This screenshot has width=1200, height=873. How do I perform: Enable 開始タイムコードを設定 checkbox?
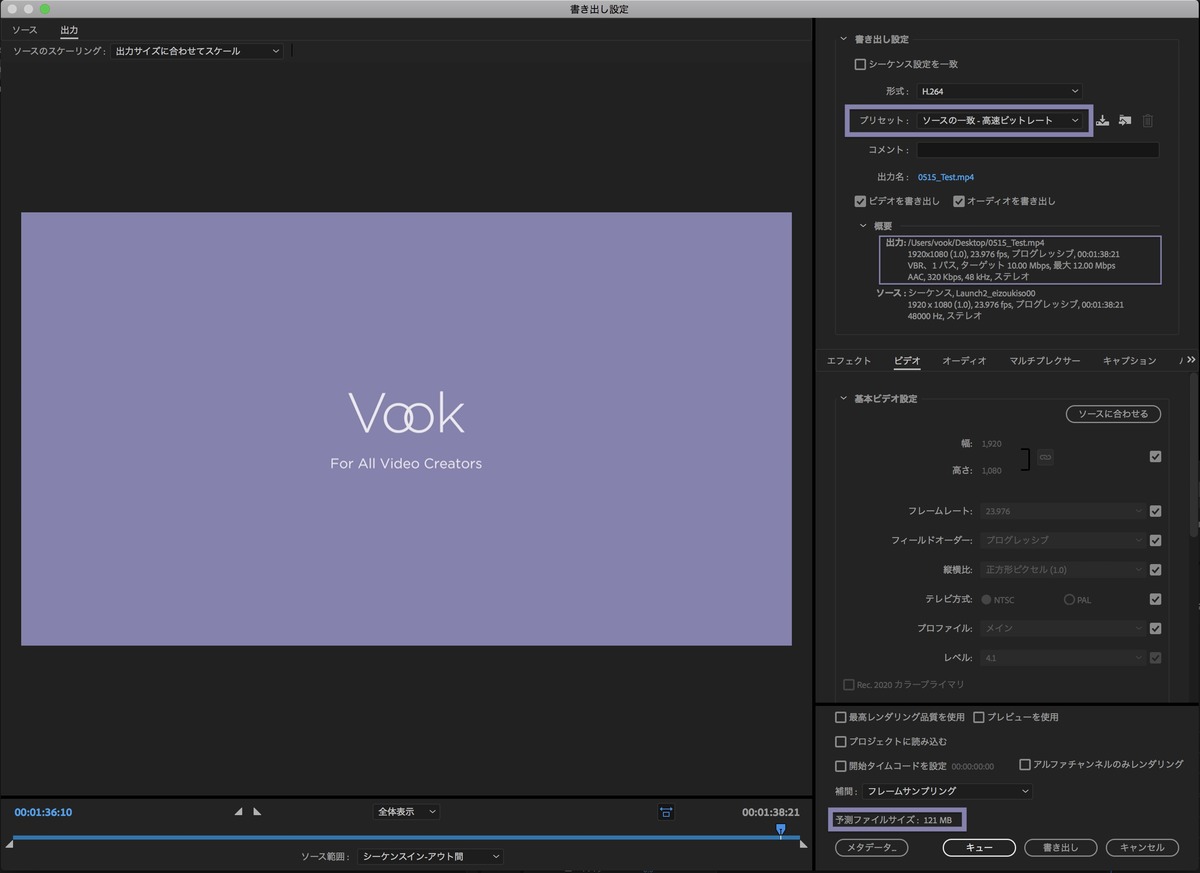point(840,766)
